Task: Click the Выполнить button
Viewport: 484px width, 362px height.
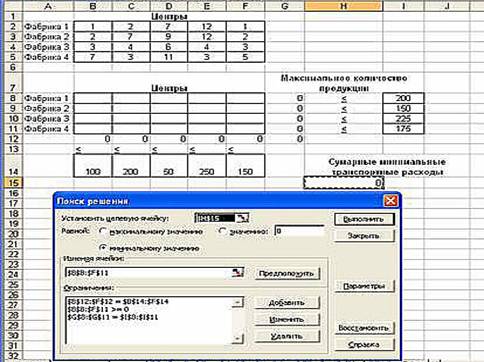Action: (364, 219)
